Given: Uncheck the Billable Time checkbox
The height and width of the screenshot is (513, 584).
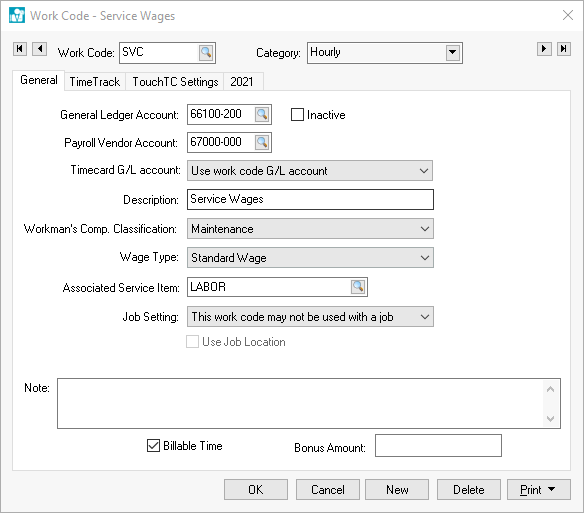Looking at the screenshot, I should coord(153,446).
